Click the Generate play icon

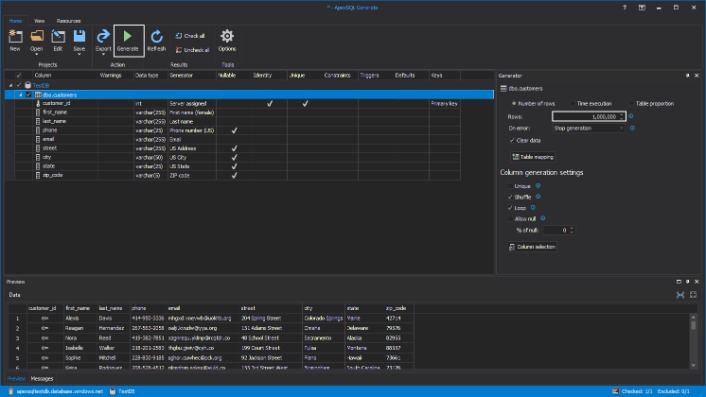pos(128,36)
